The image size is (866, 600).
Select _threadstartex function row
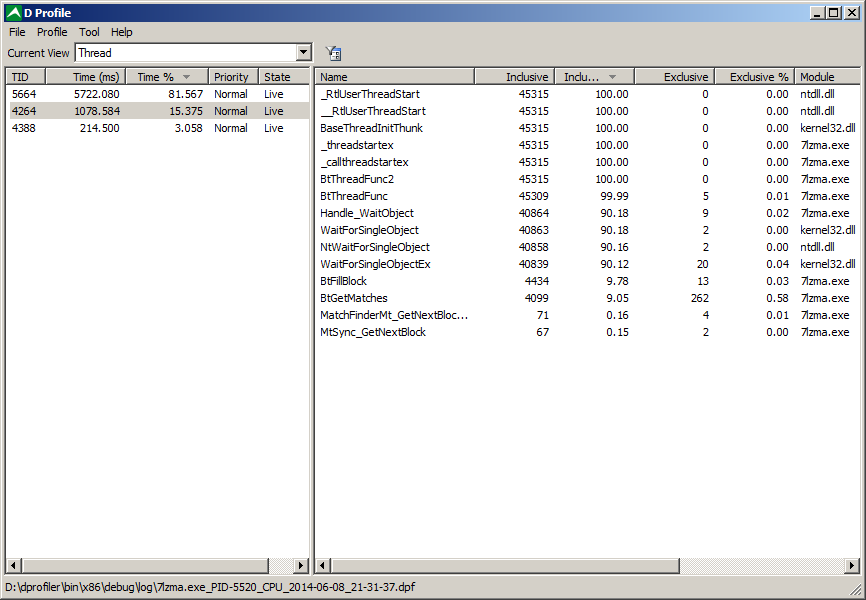(x=588, y=145)
